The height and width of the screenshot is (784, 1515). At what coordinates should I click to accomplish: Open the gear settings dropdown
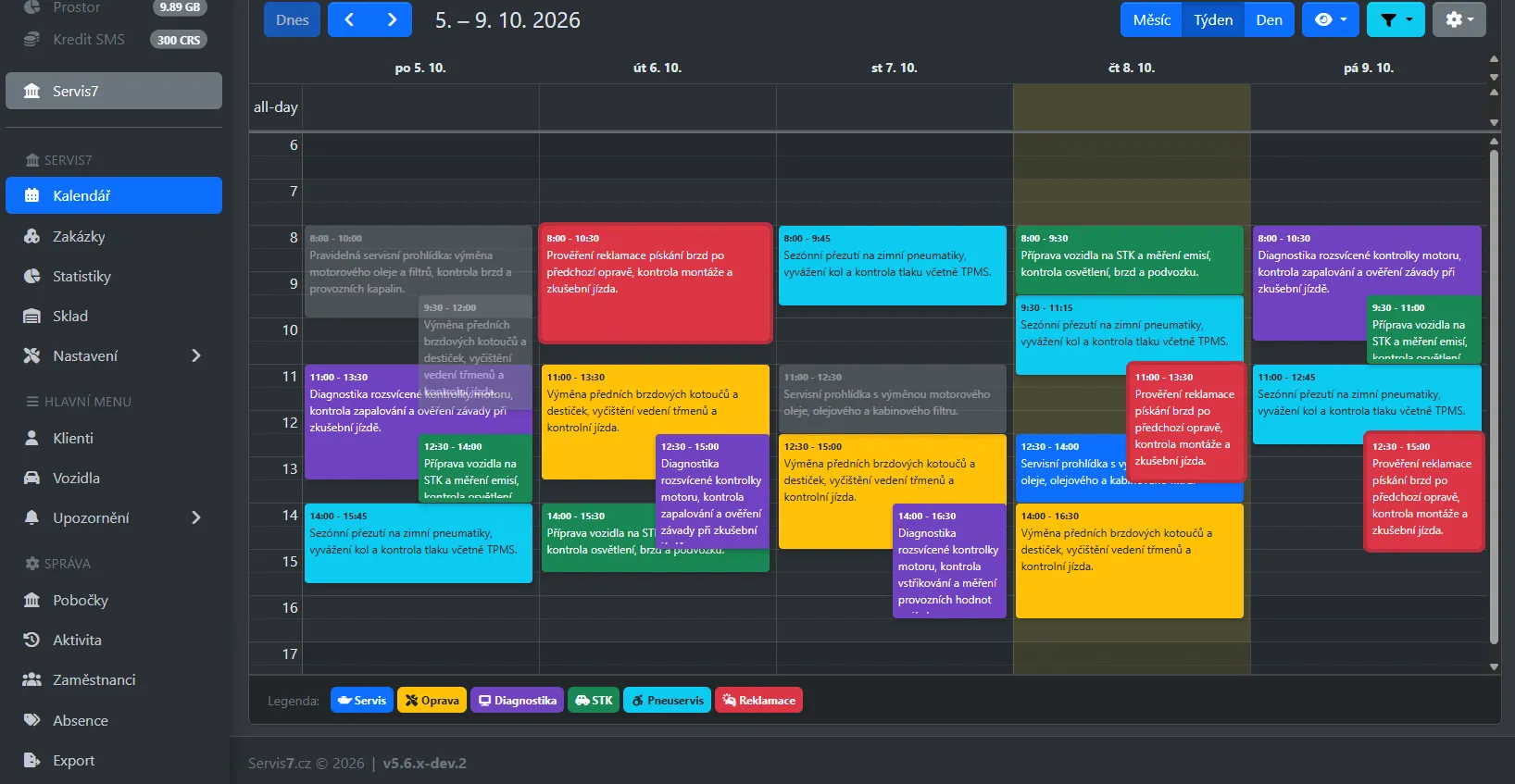pos(1459,19)
